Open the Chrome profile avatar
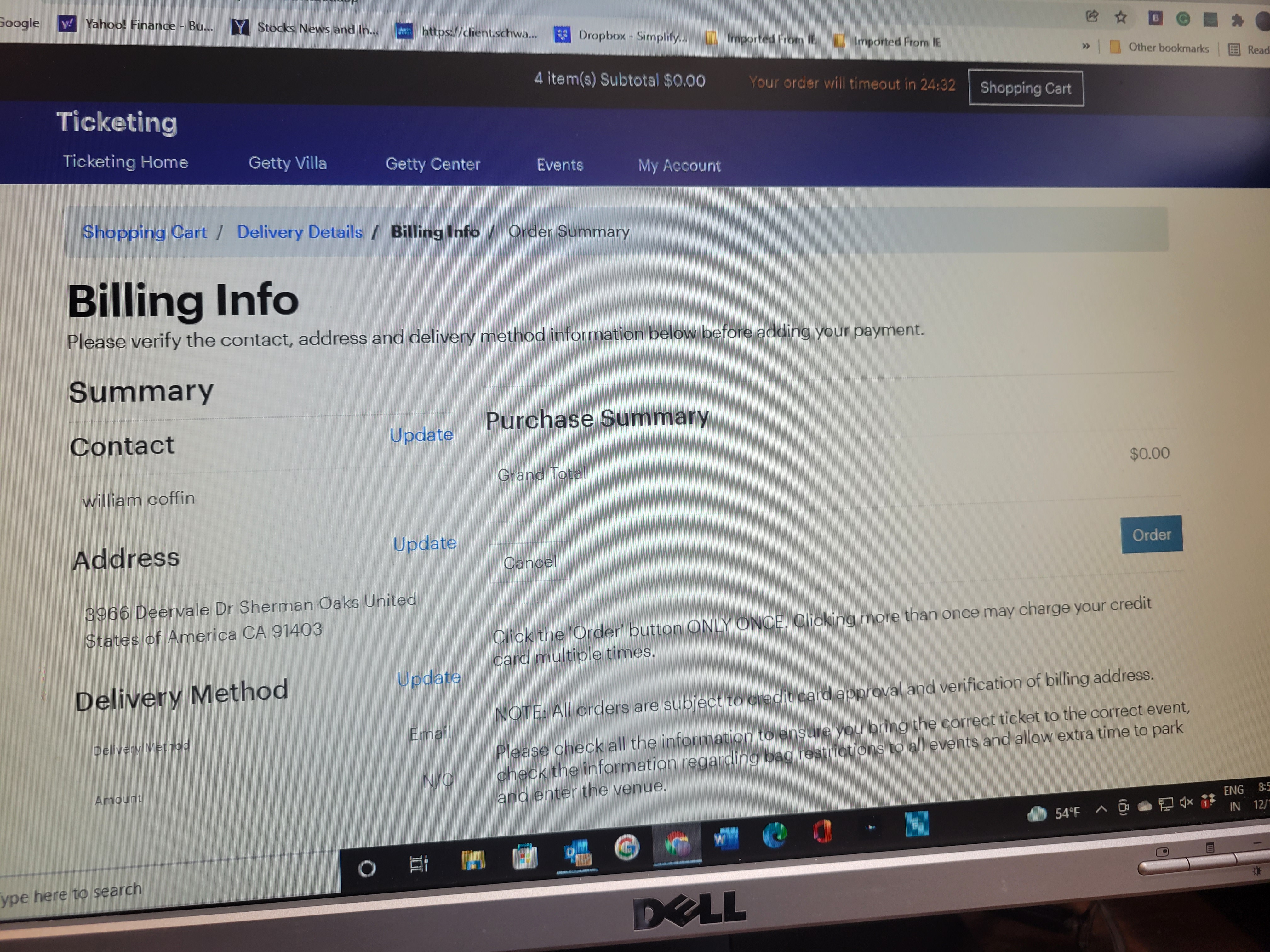Viewport: 1270px width, 952px height. [x=1263, y=22]
